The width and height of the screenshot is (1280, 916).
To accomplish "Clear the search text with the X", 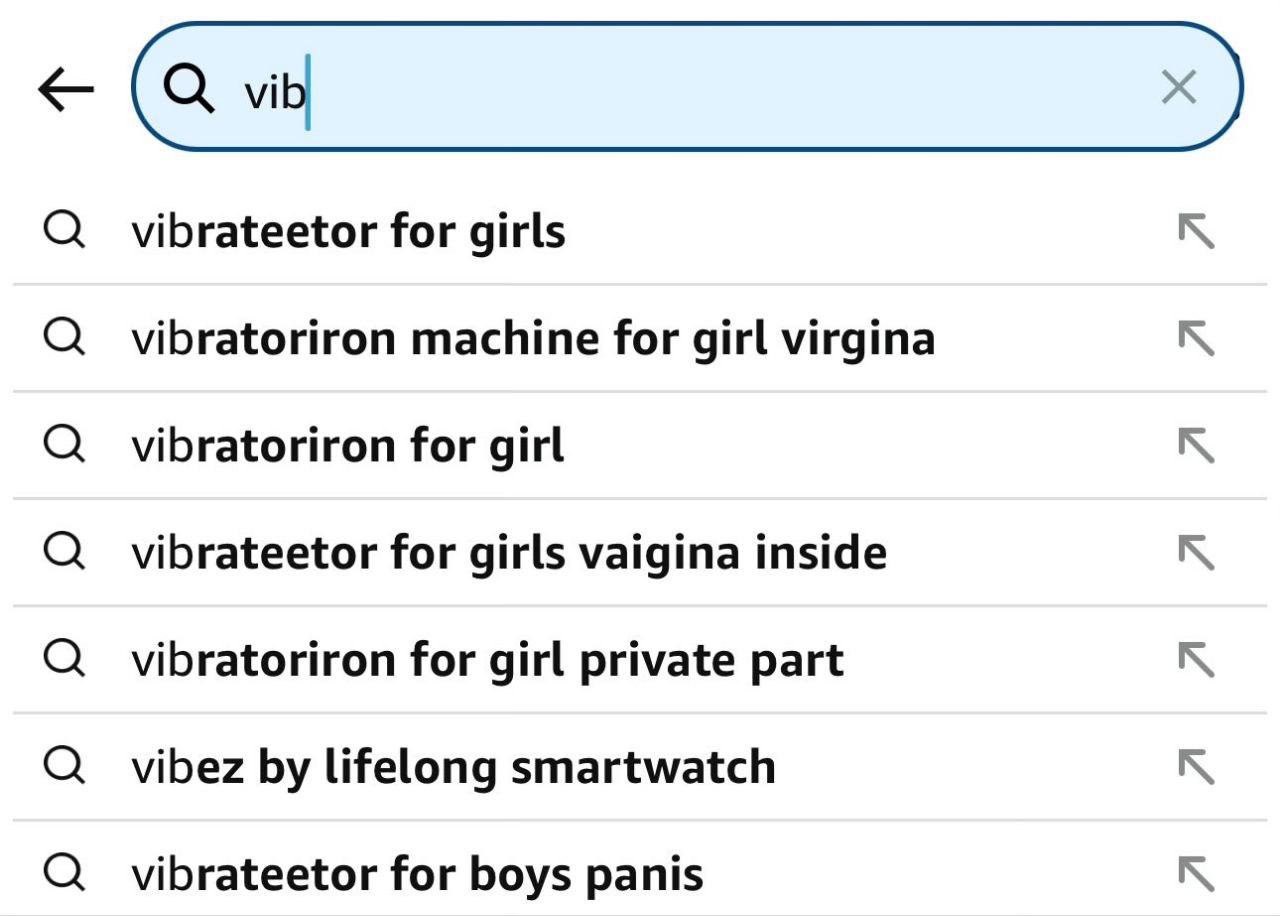I will 1180,88.
